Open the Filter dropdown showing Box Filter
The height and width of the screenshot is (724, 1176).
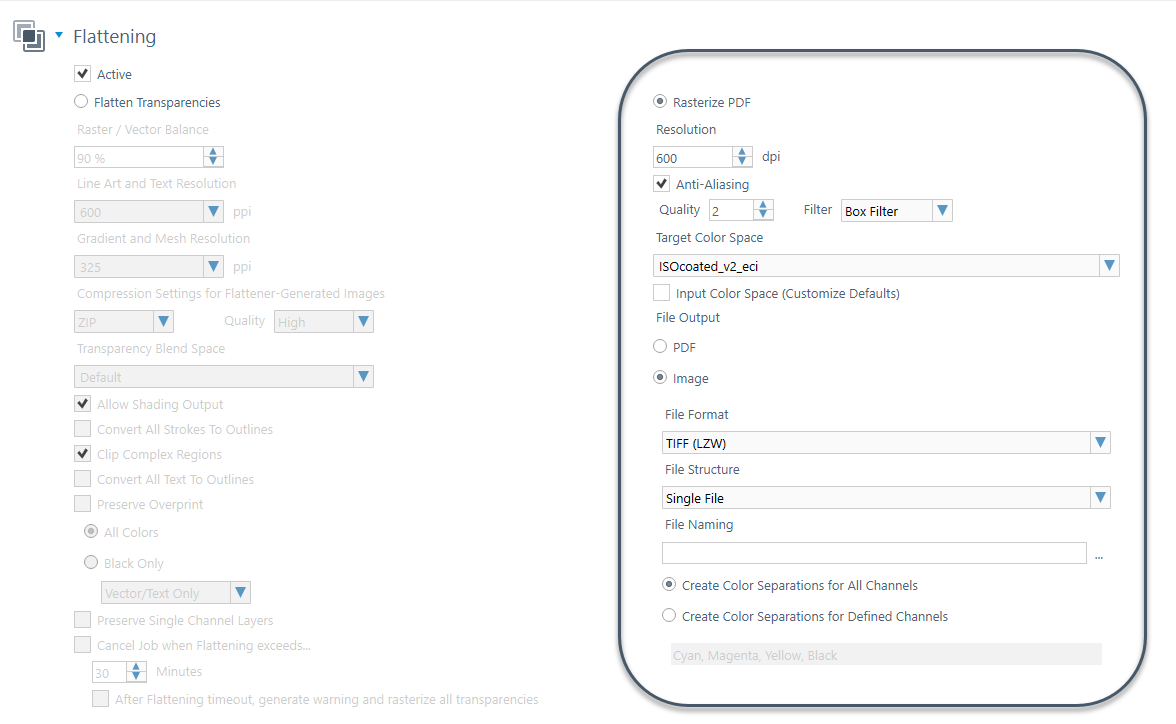coord(941,210)
